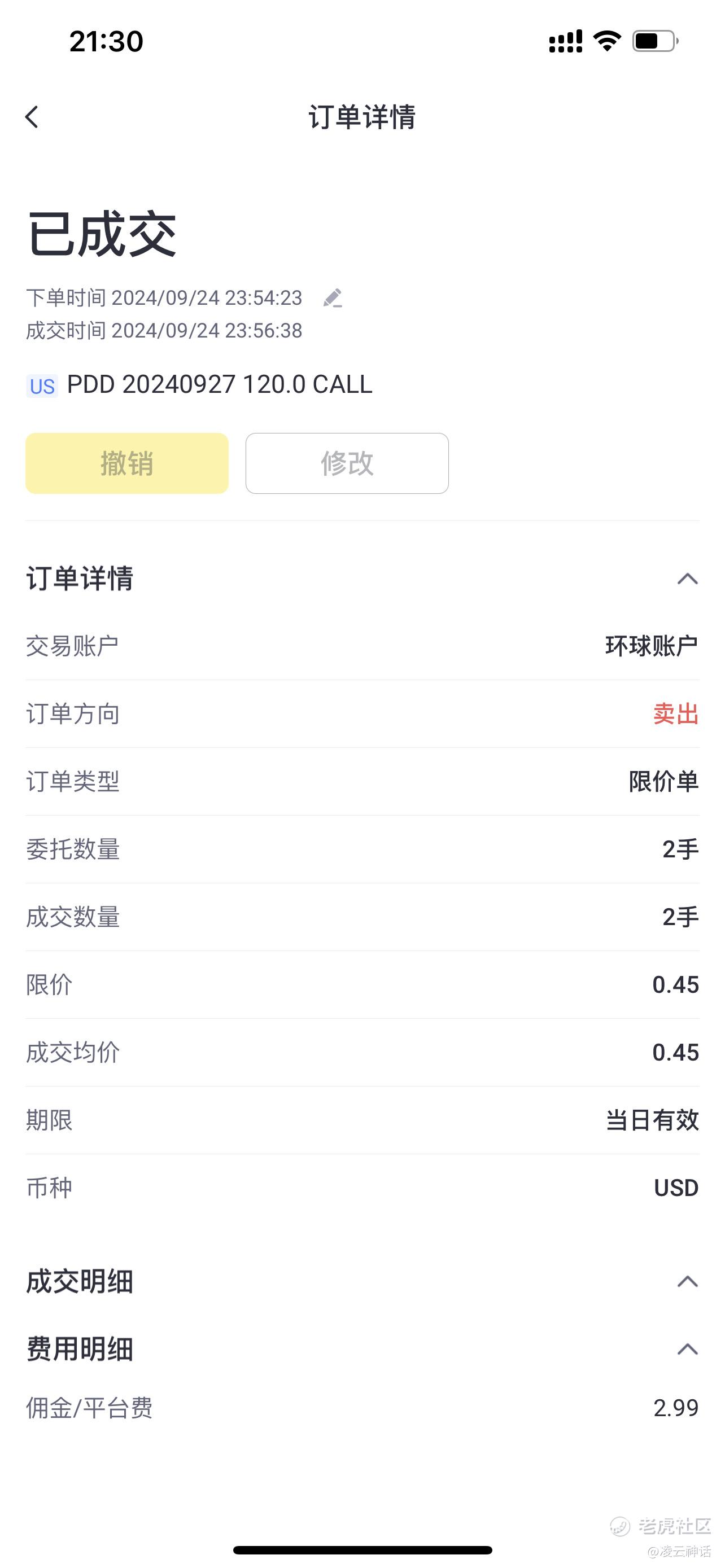
Task: Tap the back arrow icon
Action: (x=32, y=117)
